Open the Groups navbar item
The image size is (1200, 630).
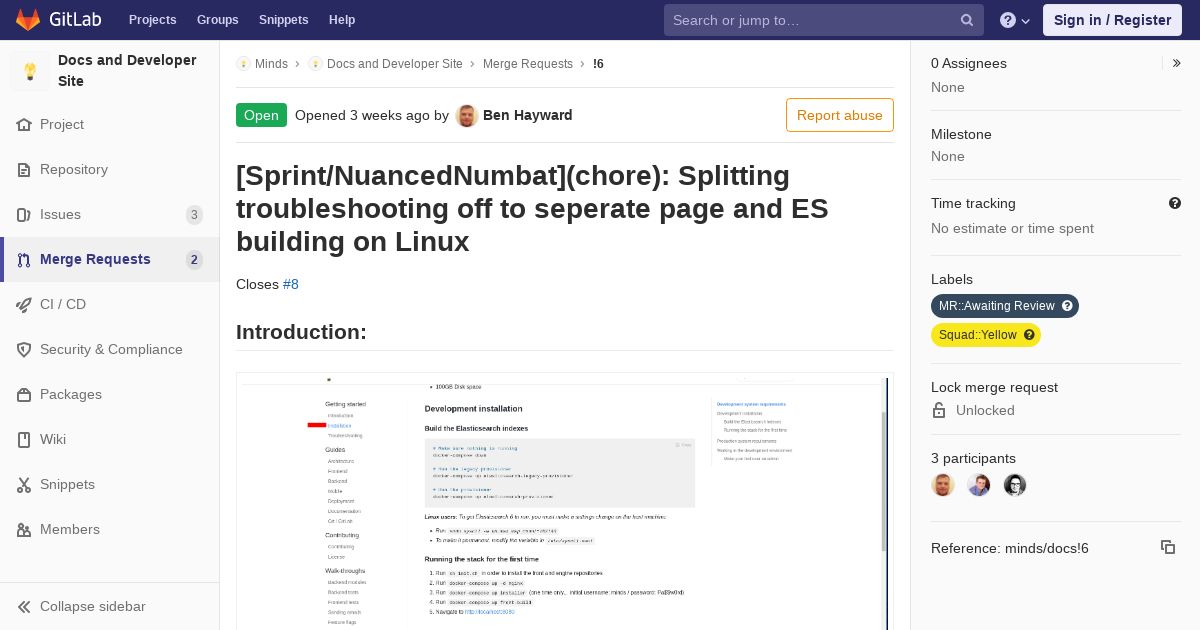217,20
